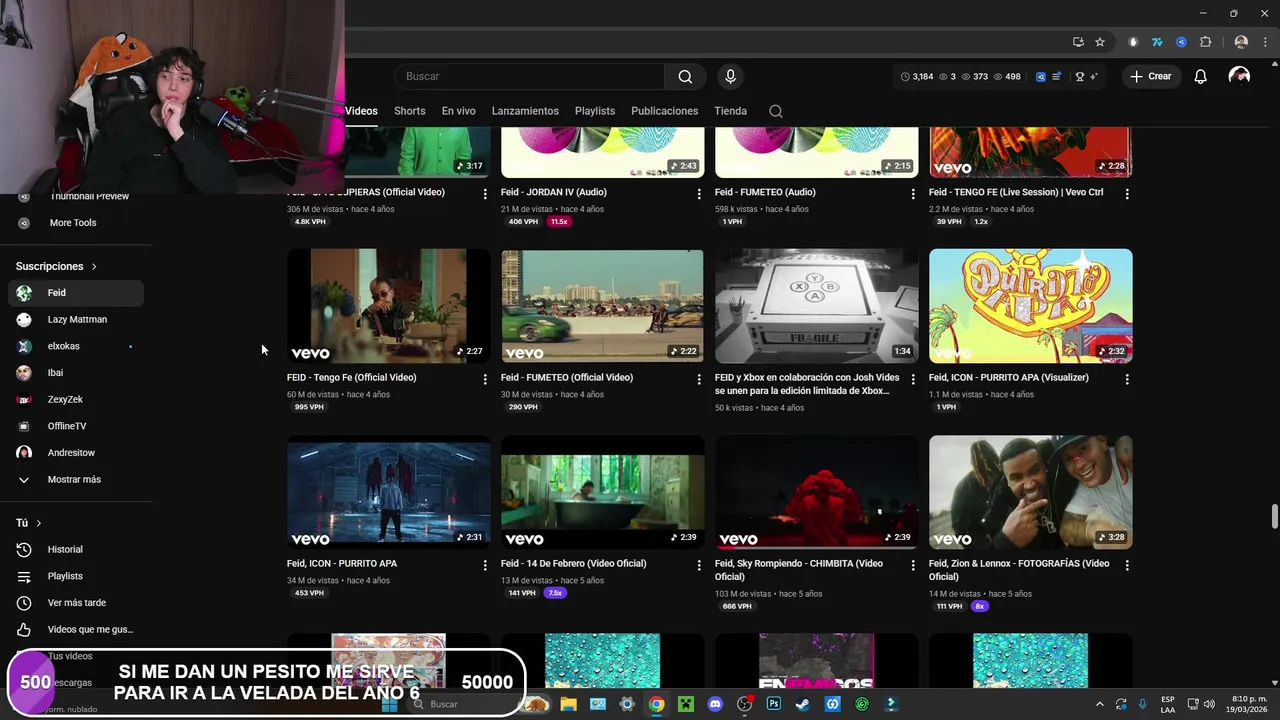The height and width of the screenshot is (720, 1280).
Task: Expand the Suscripciones section chevron
Action: (94, 267)
